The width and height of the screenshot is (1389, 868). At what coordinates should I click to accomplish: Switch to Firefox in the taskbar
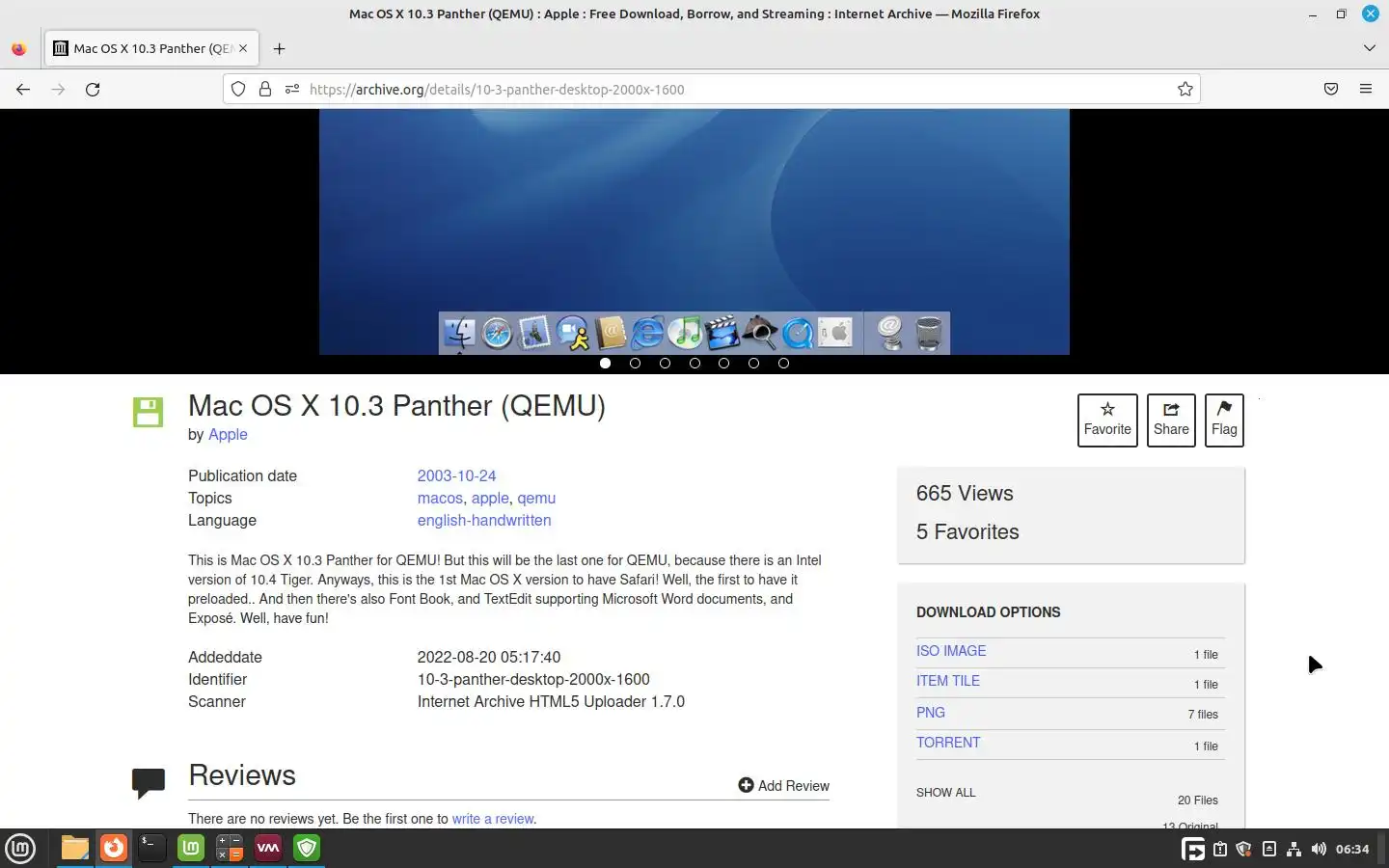click(114, 848)
